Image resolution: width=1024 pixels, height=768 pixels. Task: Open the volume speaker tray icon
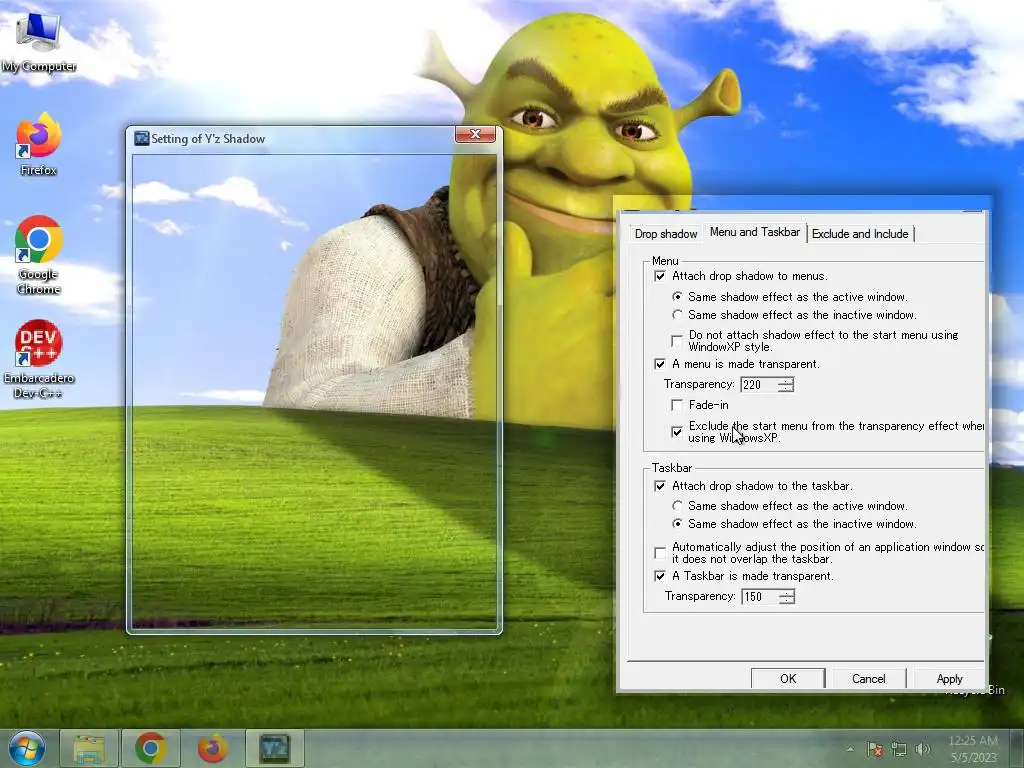pyautogui.click(x=922, y=749)
